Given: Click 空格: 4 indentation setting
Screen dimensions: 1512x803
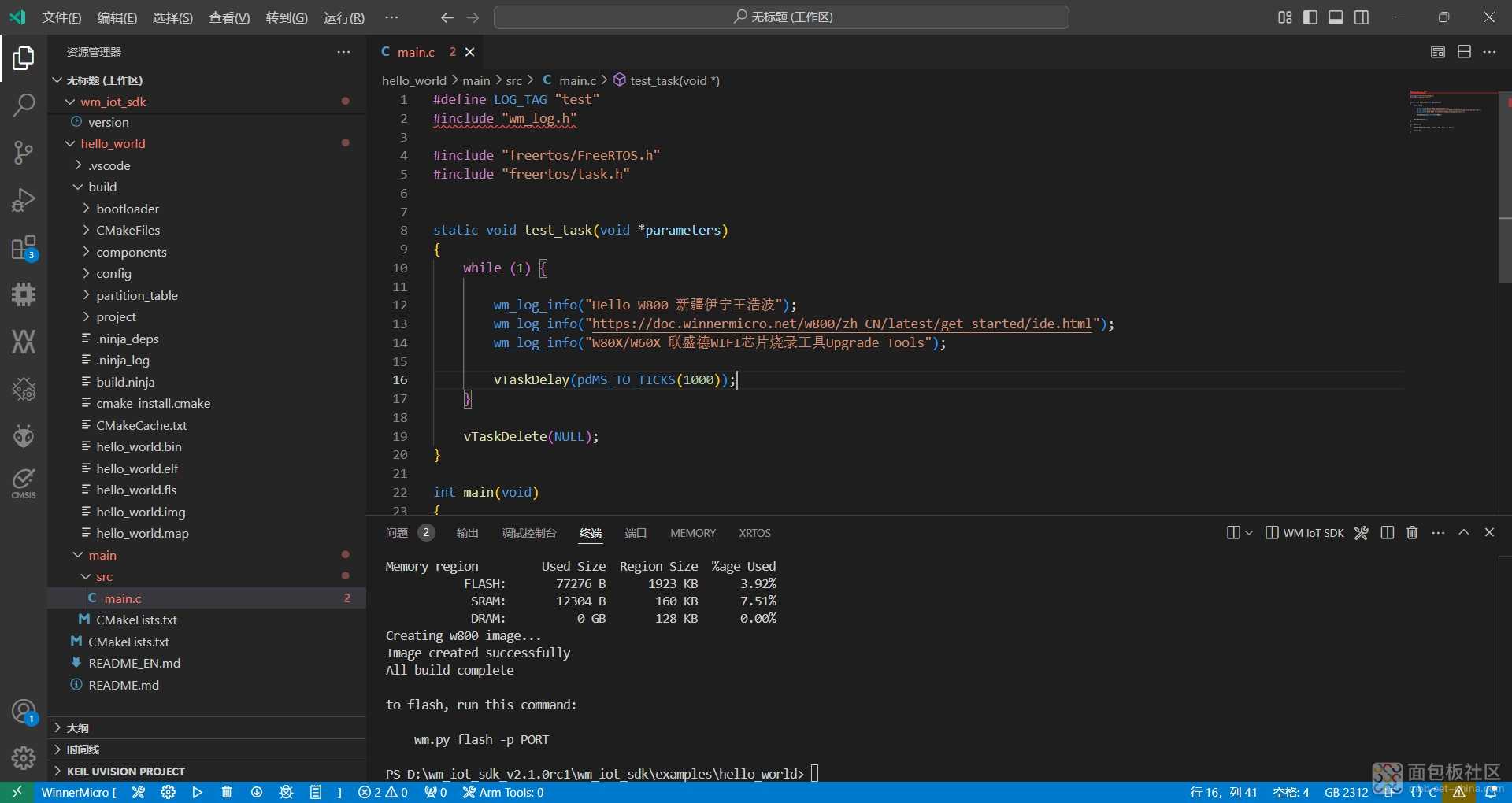Looking at the screenshot, I should click(1291, 792).
